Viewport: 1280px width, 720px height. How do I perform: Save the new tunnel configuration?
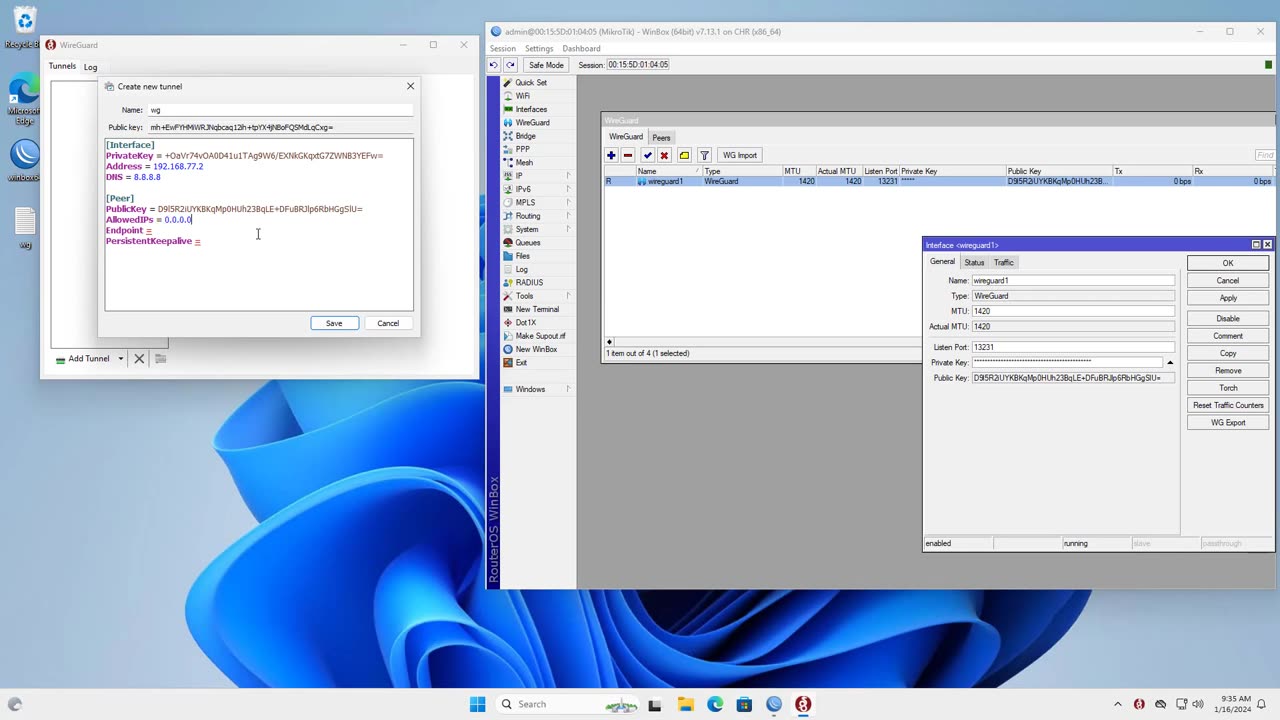334,323
